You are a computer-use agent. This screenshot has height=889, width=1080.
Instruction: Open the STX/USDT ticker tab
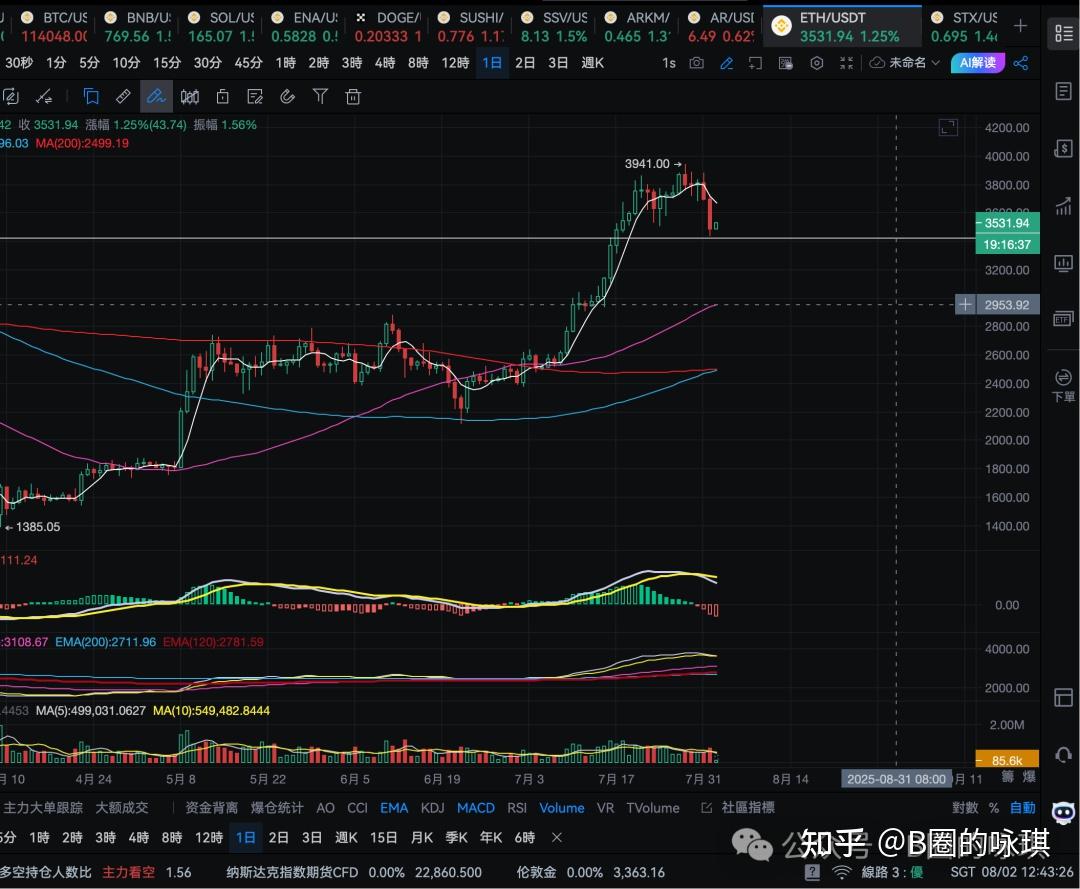[964, 26]
